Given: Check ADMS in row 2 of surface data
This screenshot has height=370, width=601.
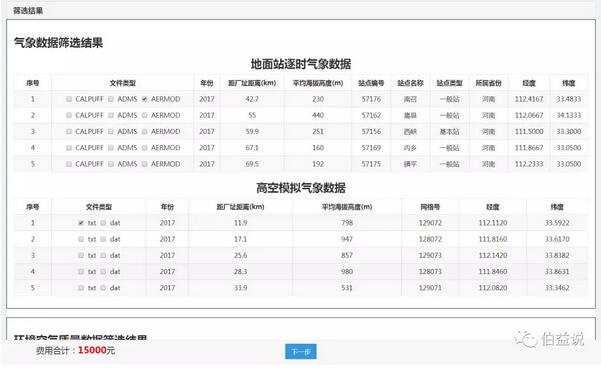Looking at the screenshot, I should tap(111, 115).
